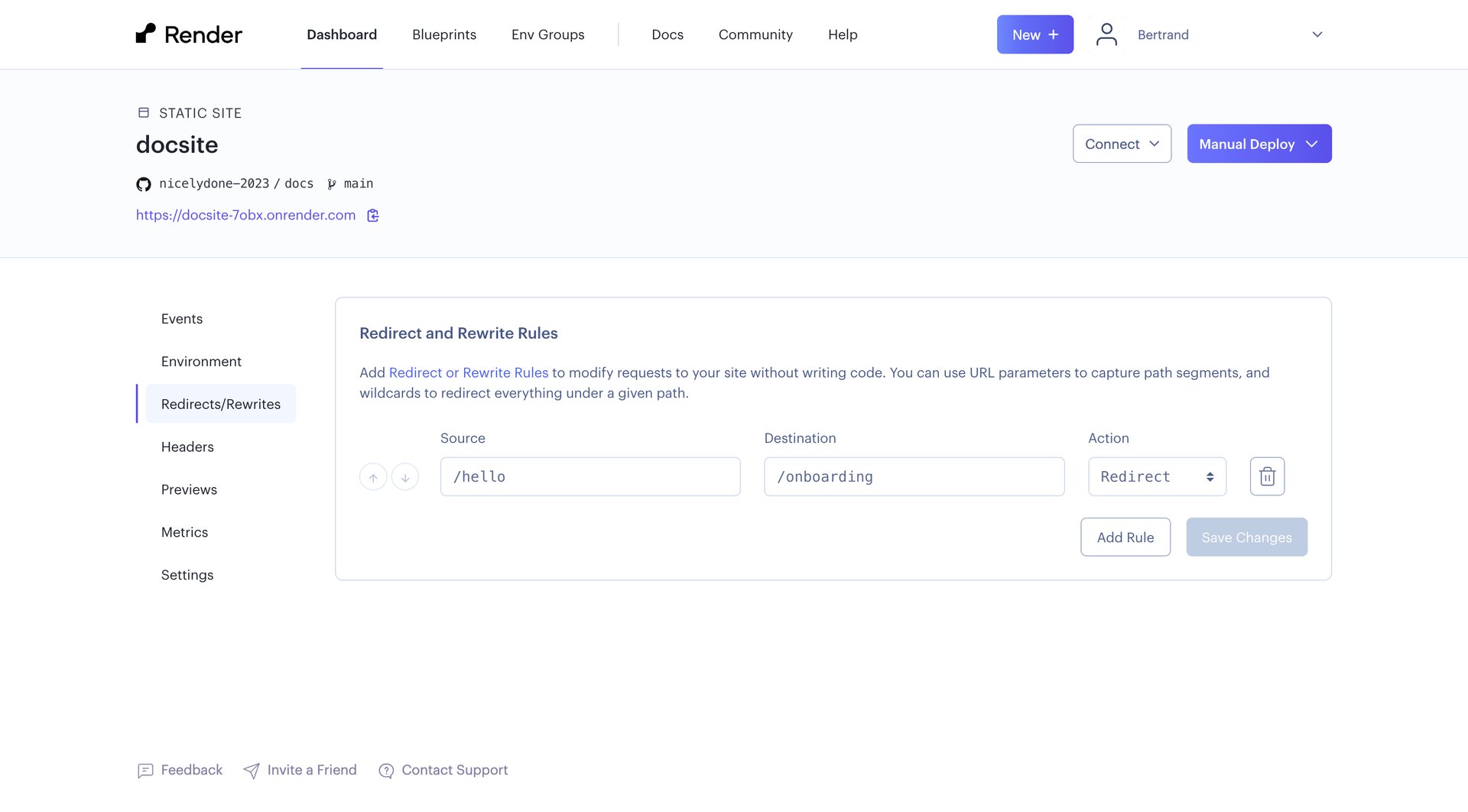This screenshot has width=1468, height=812.
Task: Click the Destination field containing /onboarding
Action: pos(914,476)
